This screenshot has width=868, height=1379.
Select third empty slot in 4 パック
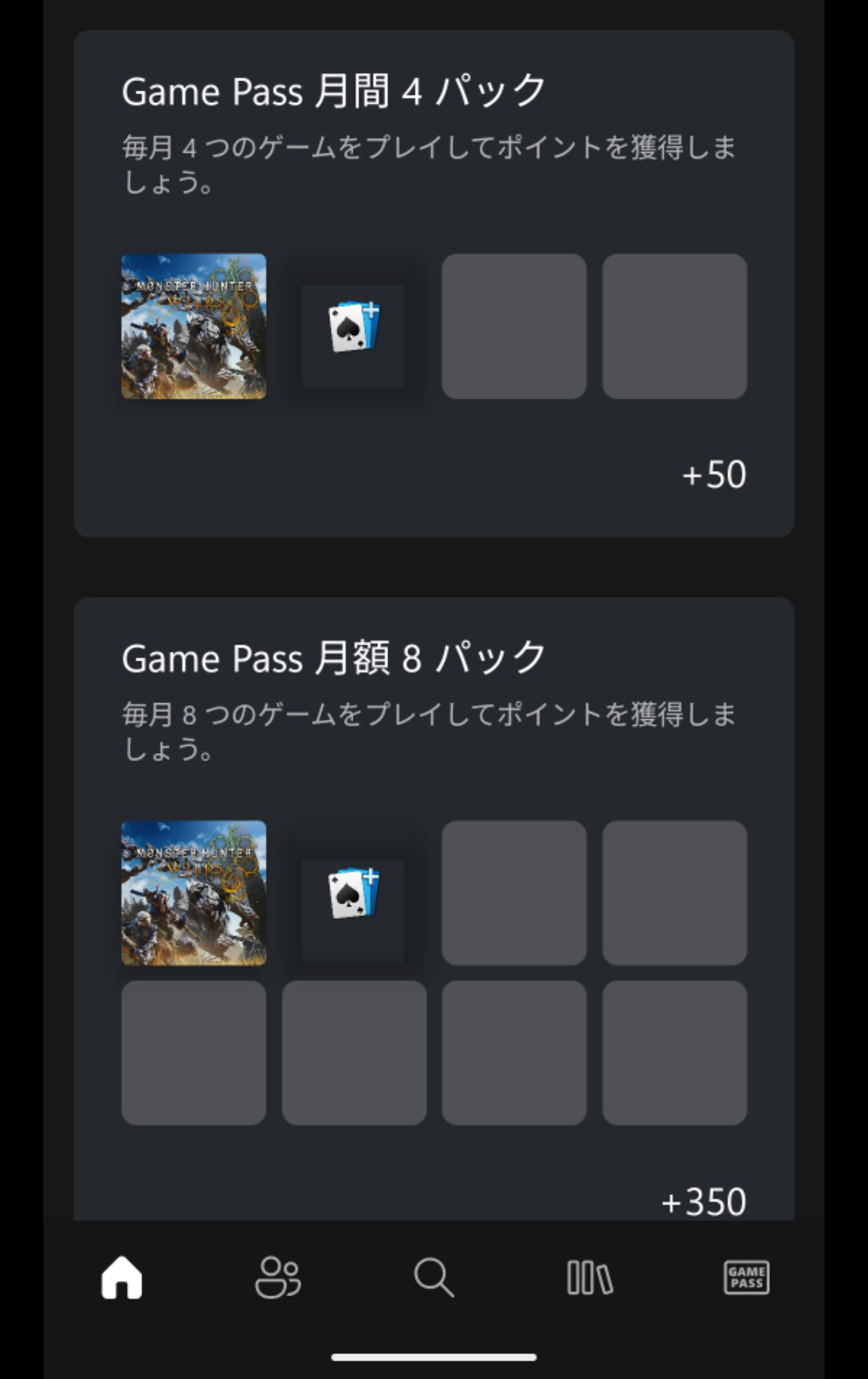pos(514,326)
